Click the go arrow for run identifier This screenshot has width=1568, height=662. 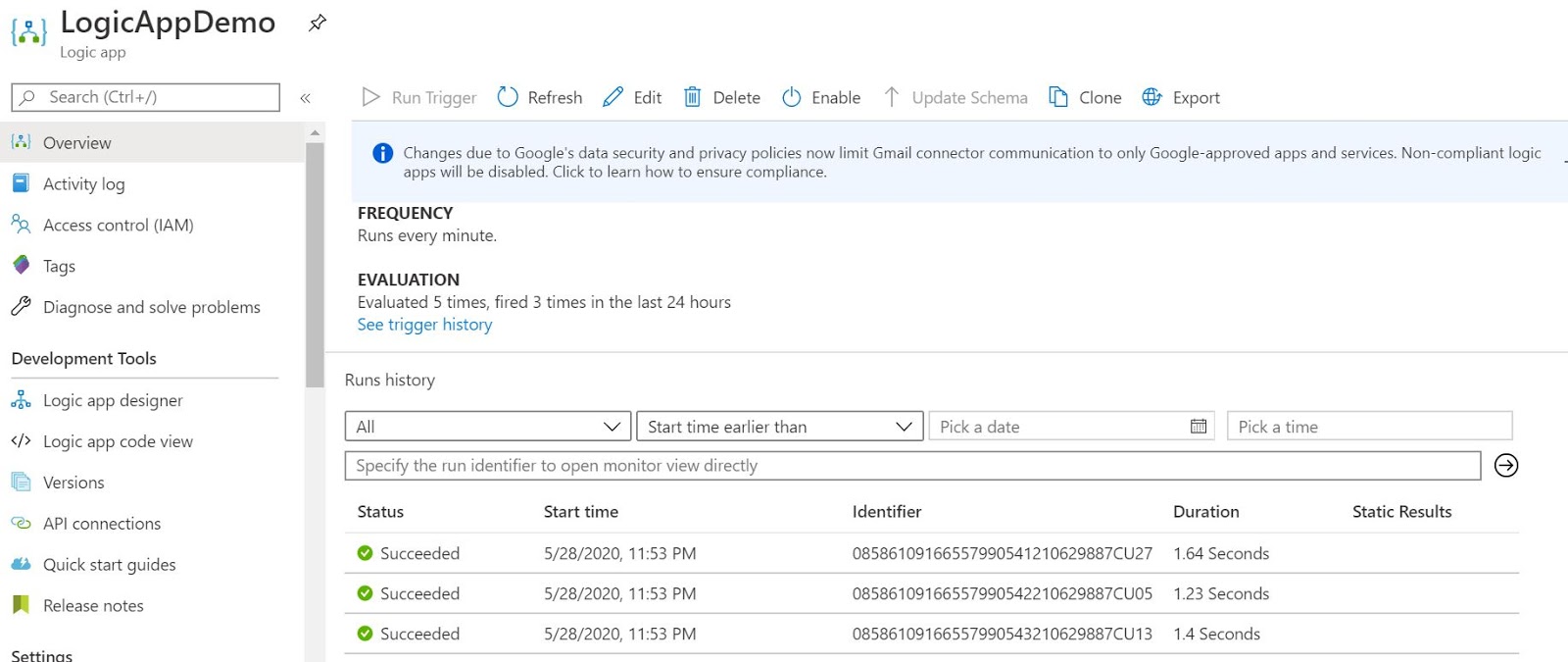tap(1506, 465)
